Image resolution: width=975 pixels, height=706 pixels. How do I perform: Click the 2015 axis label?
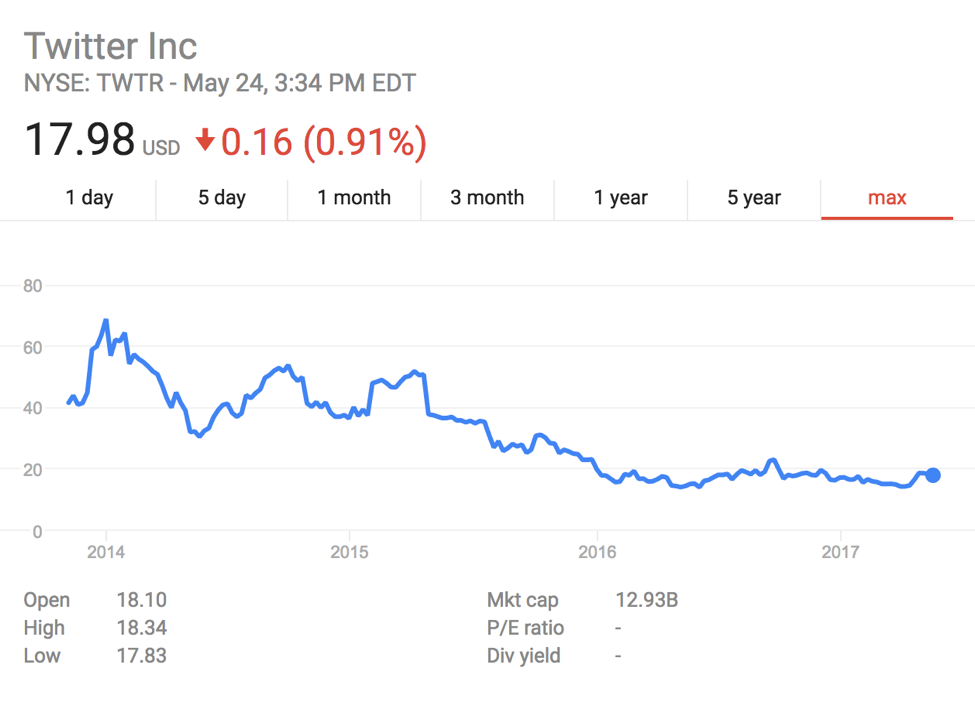[x=349, y=552]
